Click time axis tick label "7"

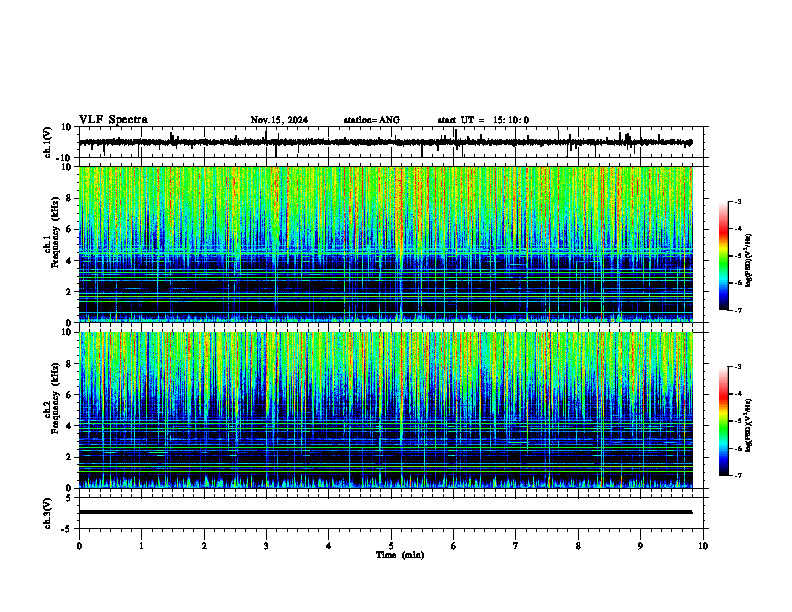click(x=516, y=546)
